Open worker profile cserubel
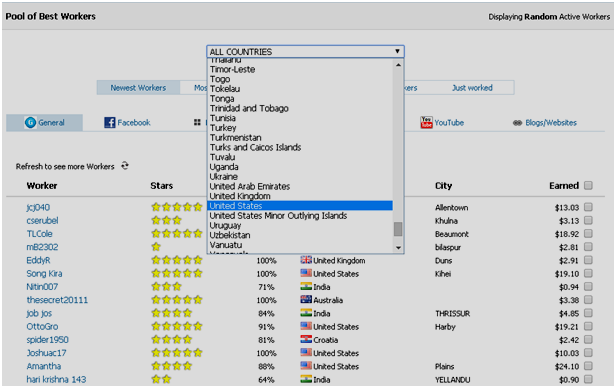Screen dimensions: 616x388 42,220
